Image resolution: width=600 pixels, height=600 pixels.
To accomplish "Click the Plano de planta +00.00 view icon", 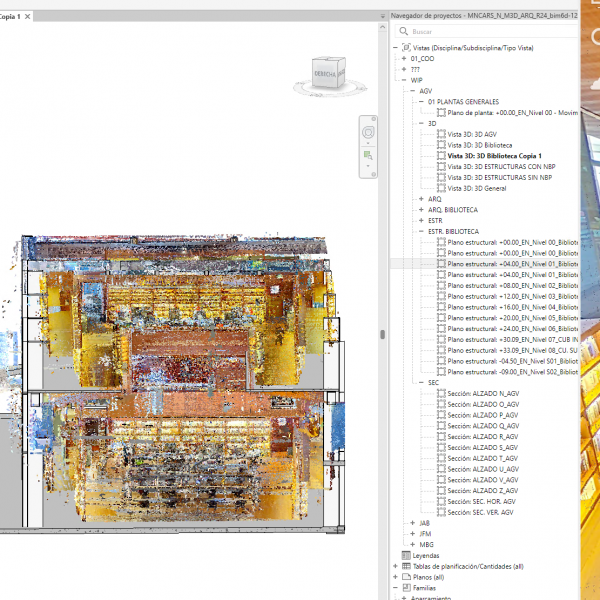I will 441,112.
